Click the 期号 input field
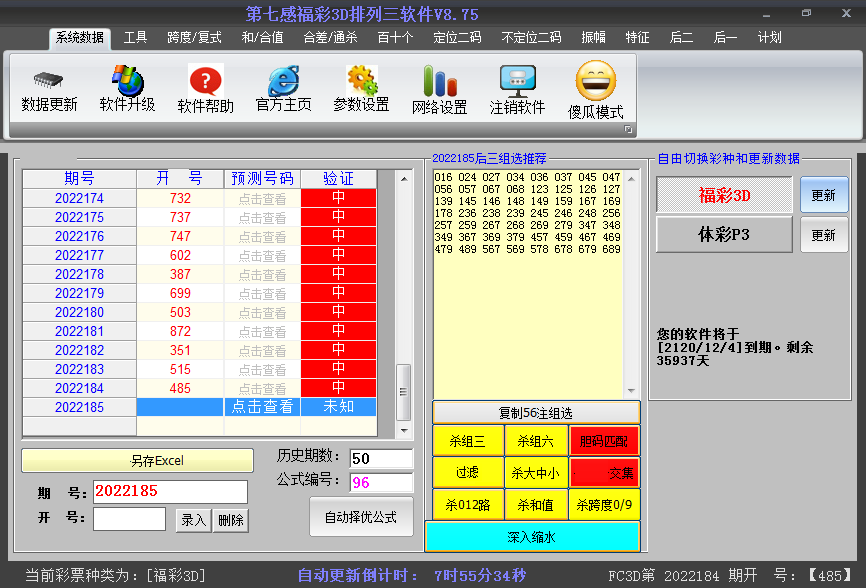The height and width of the screenshot is (588, 866). pos(170,491)
